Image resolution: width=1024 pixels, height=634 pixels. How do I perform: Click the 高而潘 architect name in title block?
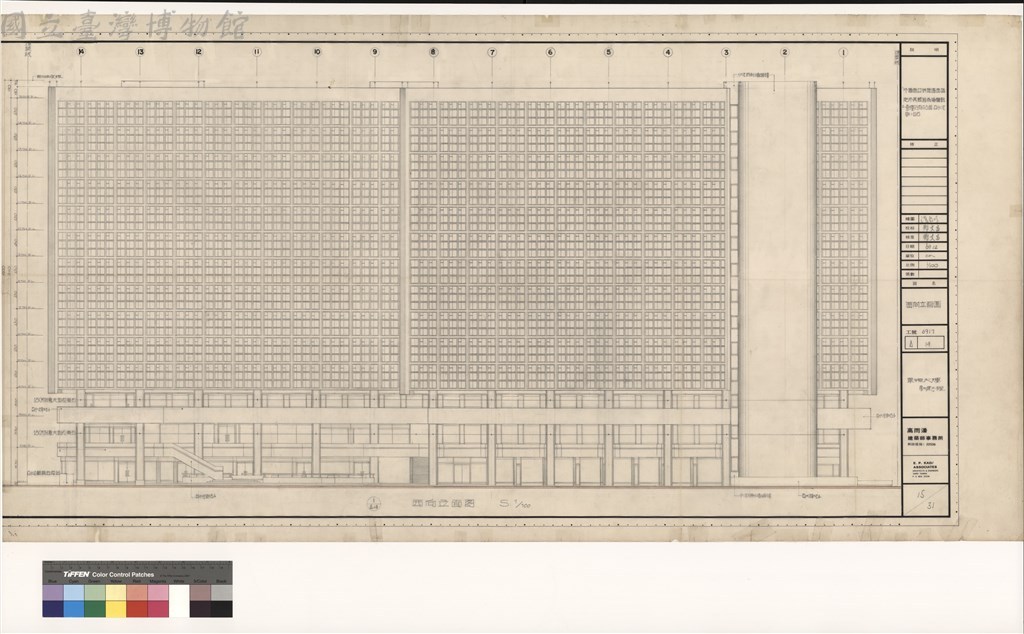(x=918, y=430)
